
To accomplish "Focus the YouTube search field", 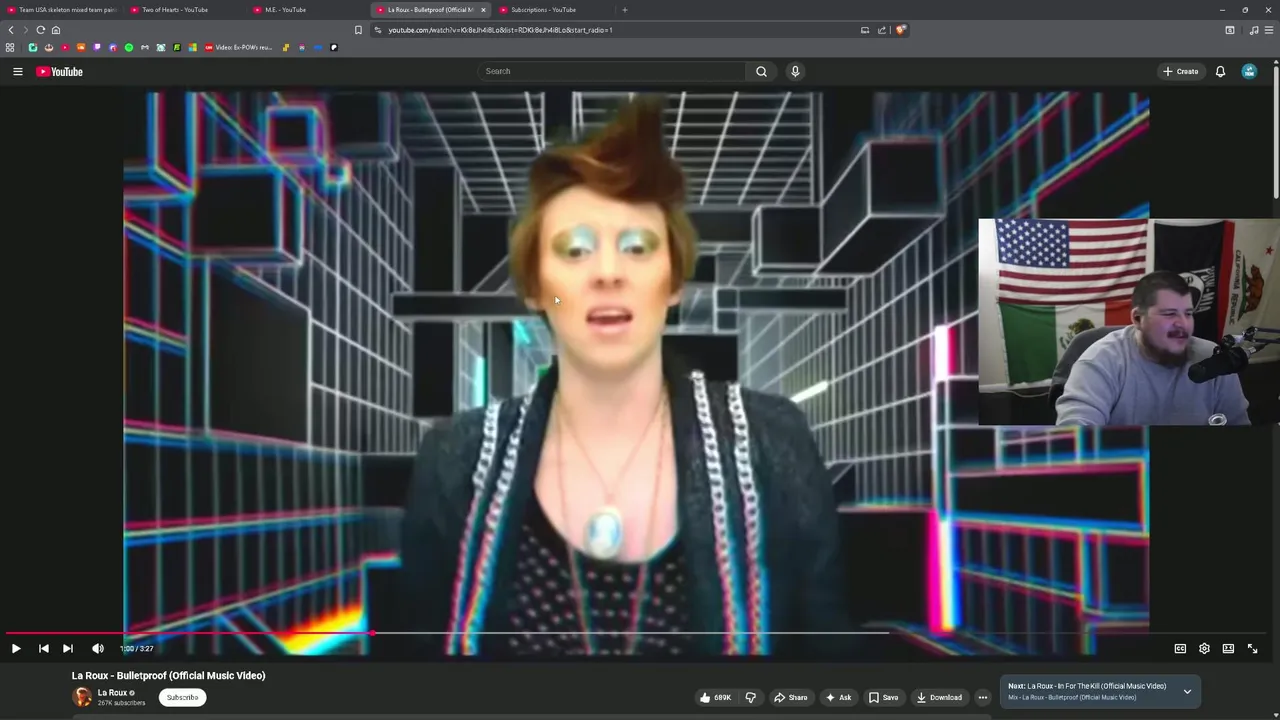I will (x=612, y=71).
